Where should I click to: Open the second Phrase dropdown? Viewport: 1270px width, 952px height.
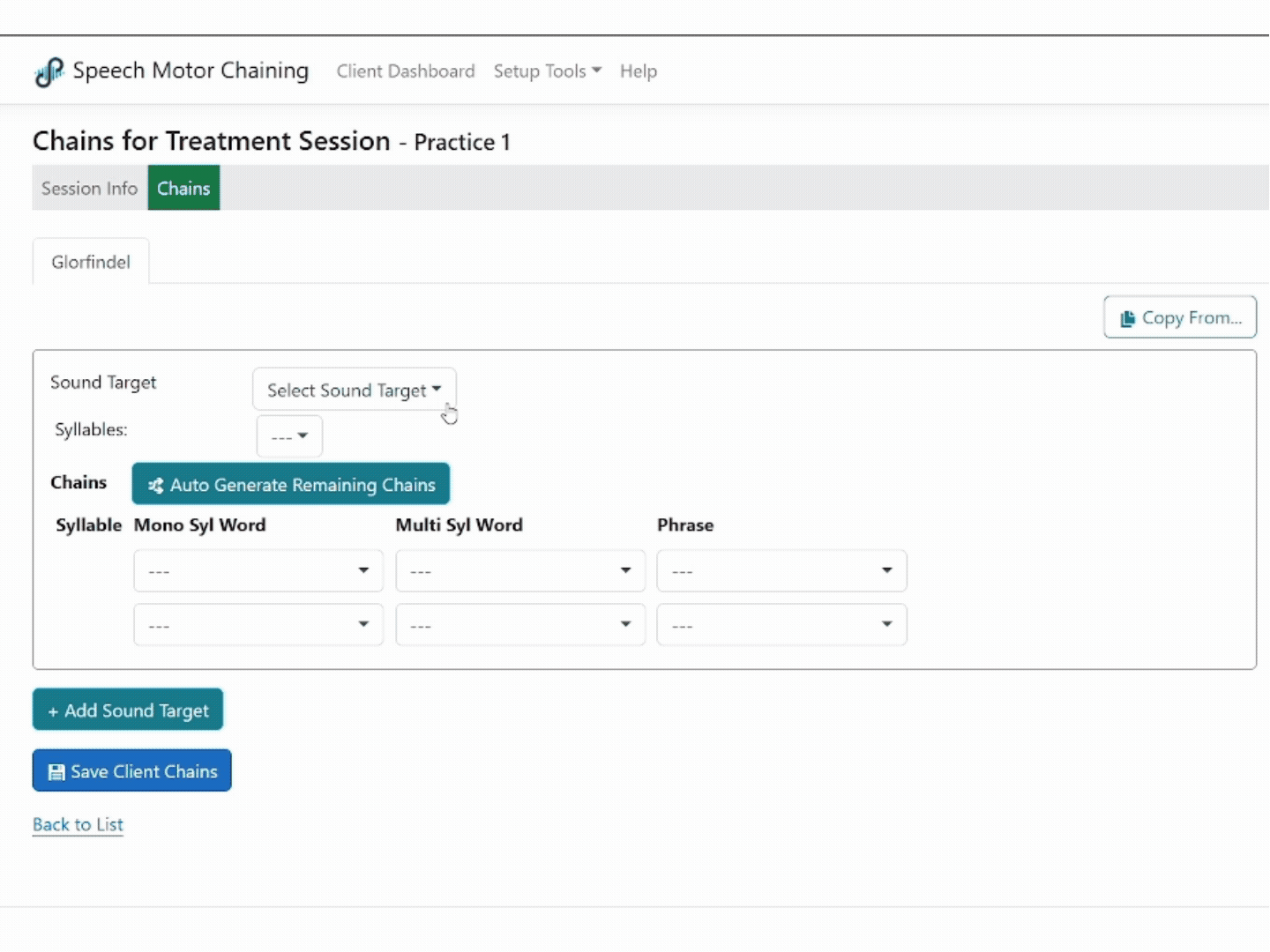781,625
